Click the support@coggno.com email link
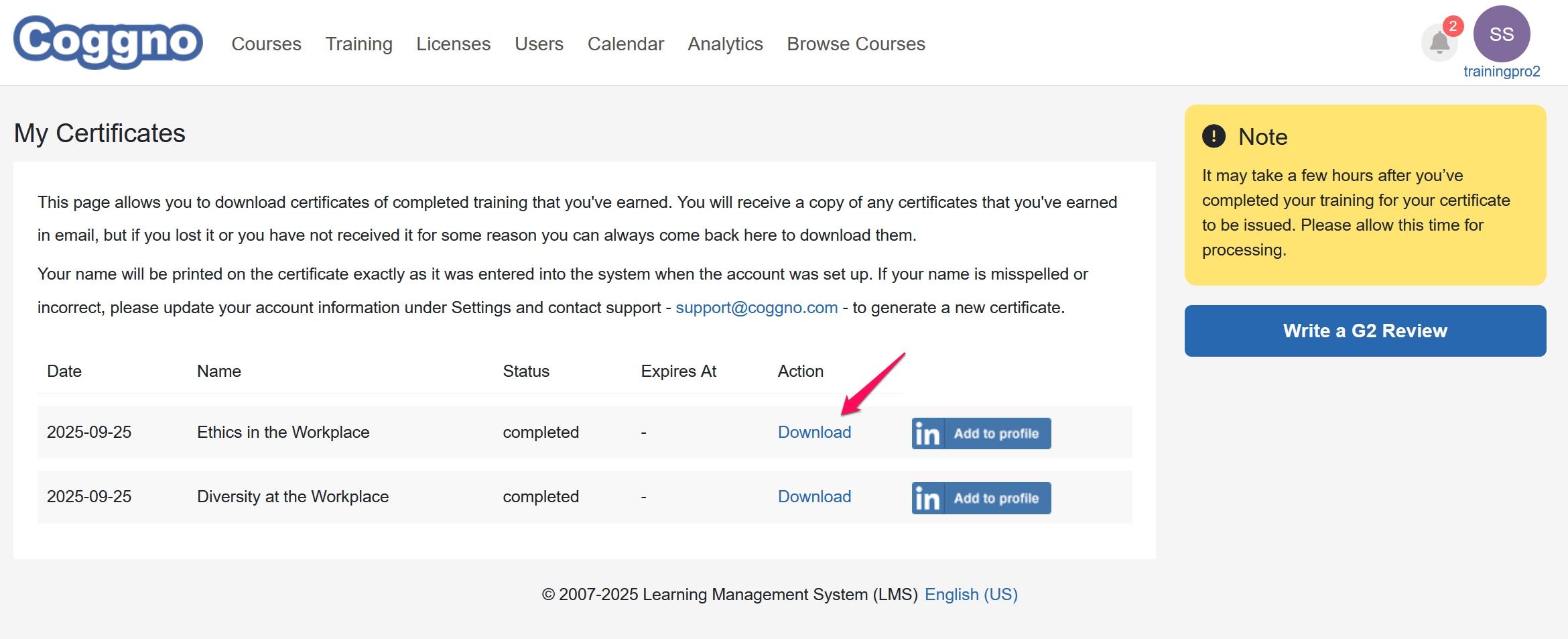Screen dimensions: 1568x639 pyautogui.click(x=757, y=308)
